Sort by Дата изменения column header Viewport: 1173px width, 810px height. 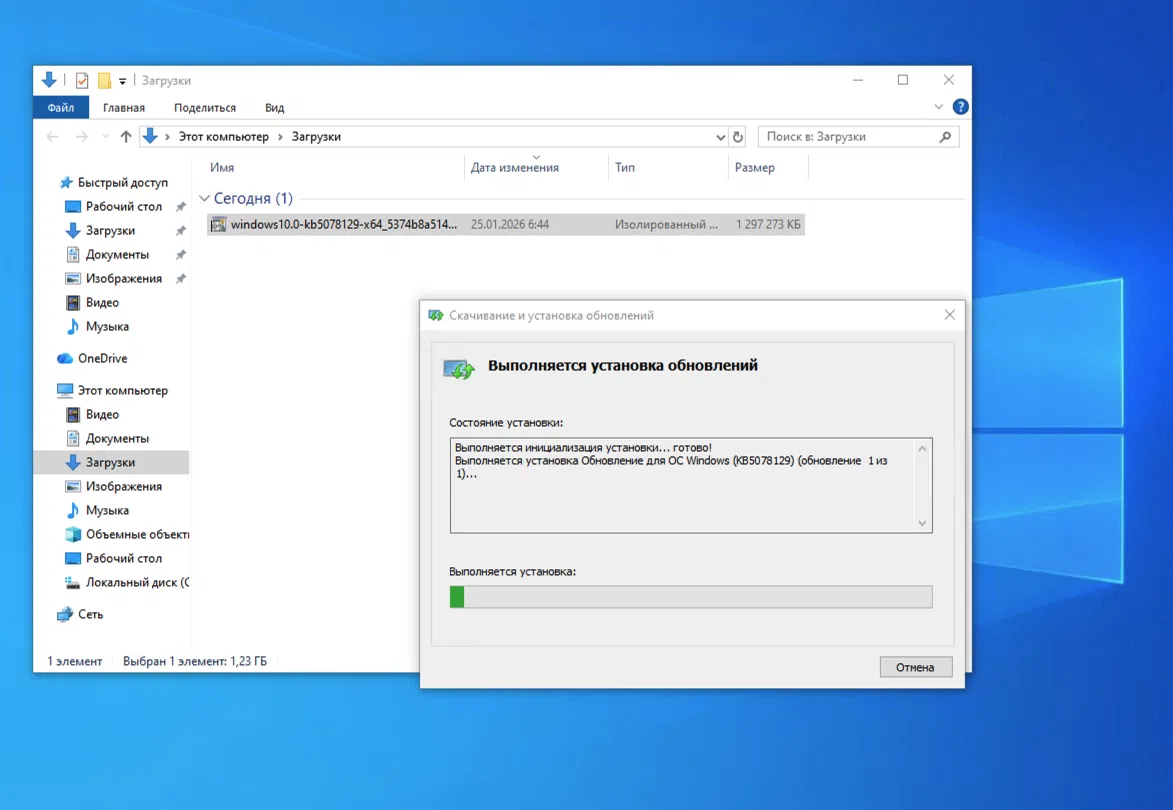pos(515,168)
